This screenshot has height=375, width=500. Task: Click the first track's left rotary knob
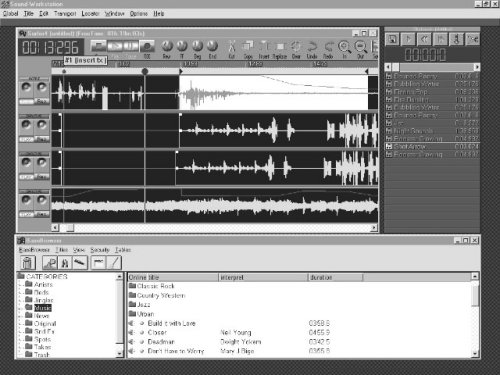point(26,87)
